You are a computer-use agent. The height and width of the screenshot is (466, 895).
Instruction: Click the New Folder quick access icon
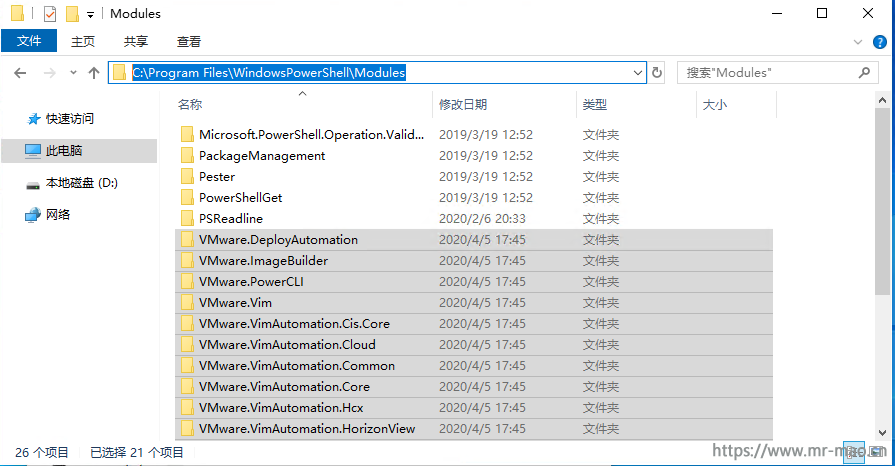coord(72,13)
